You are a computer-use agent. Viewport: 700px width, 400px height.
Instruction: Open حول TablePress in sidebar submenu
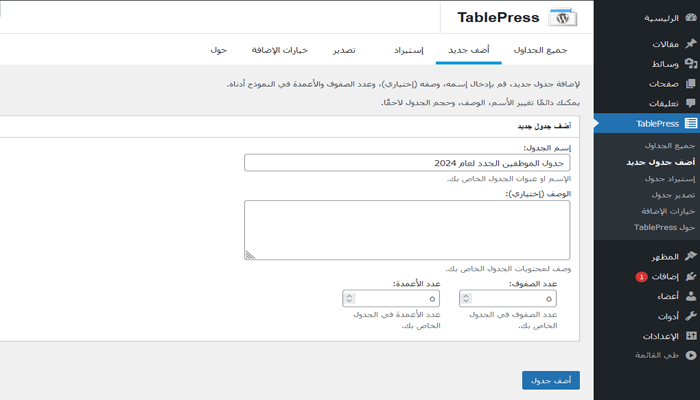664,227
